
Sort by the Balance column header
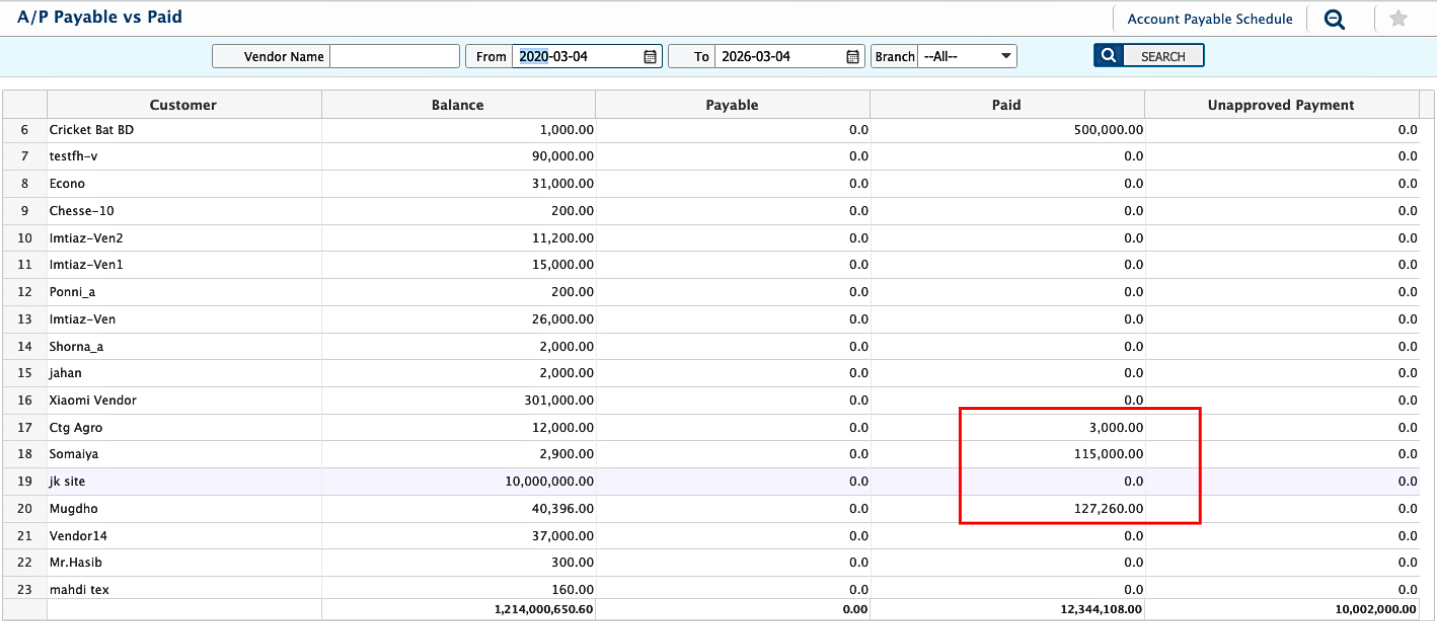click(457, 105)
